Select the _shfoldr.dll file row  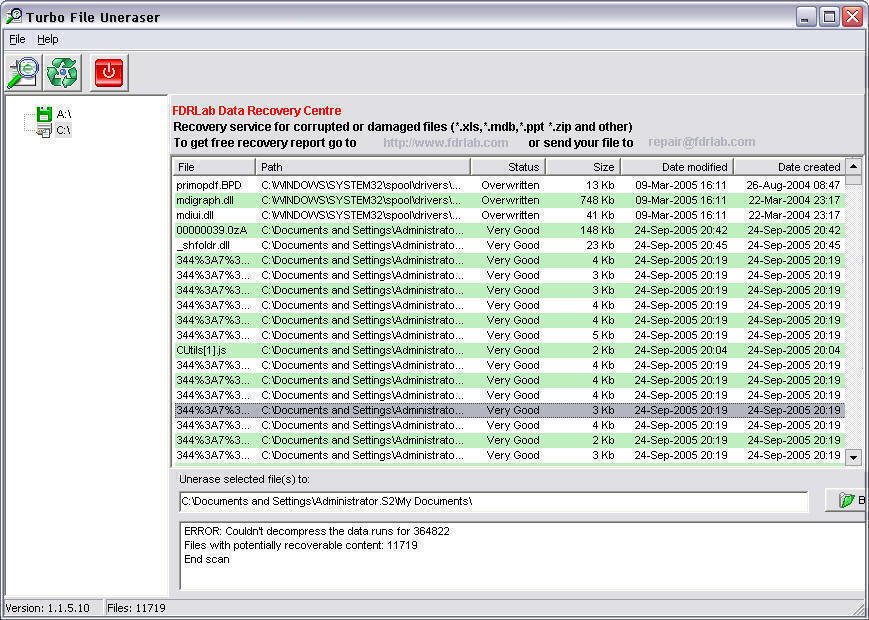click(509, 245)
